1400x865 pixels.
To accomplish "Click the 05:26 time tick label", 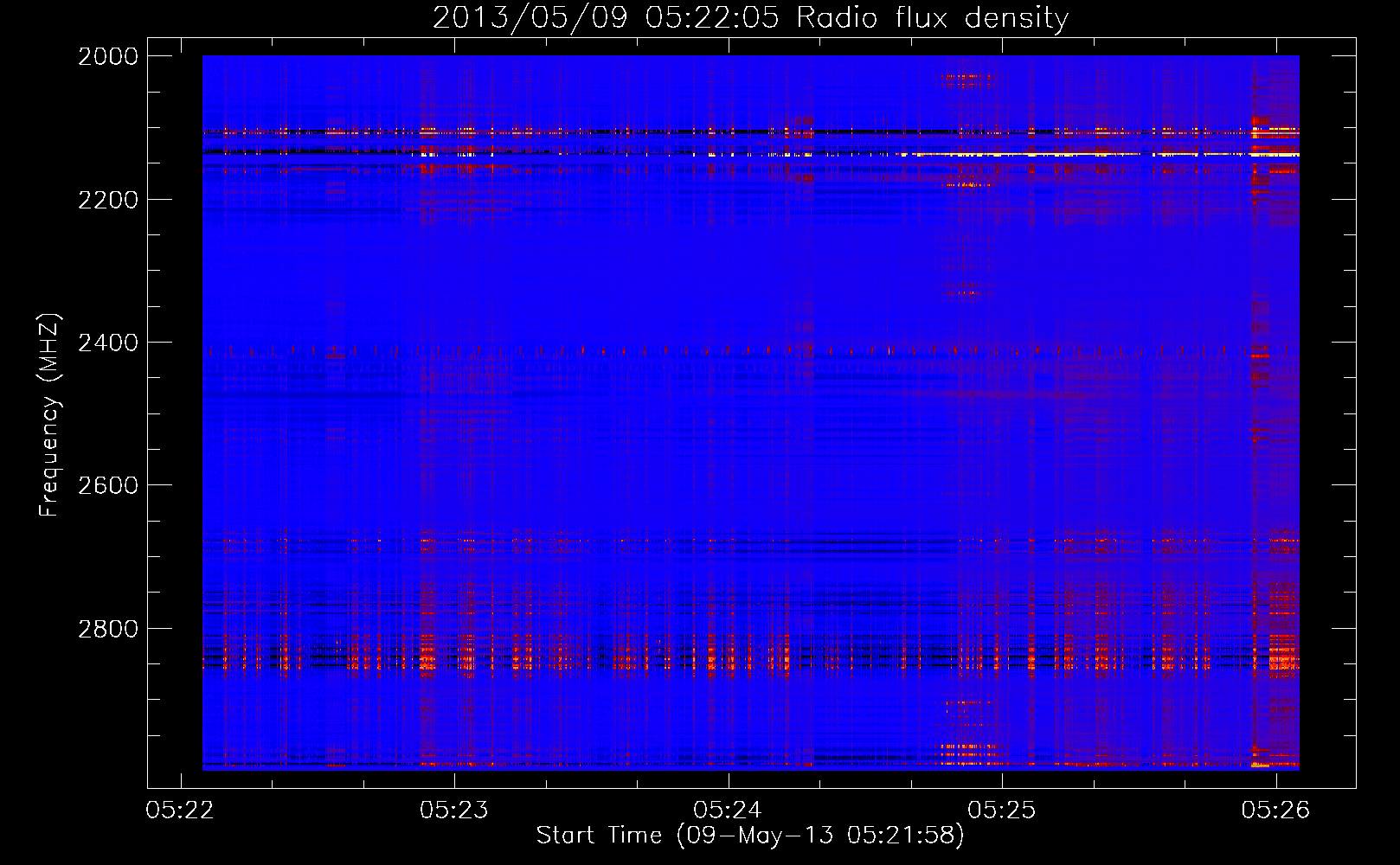I will click(1275, 810).
